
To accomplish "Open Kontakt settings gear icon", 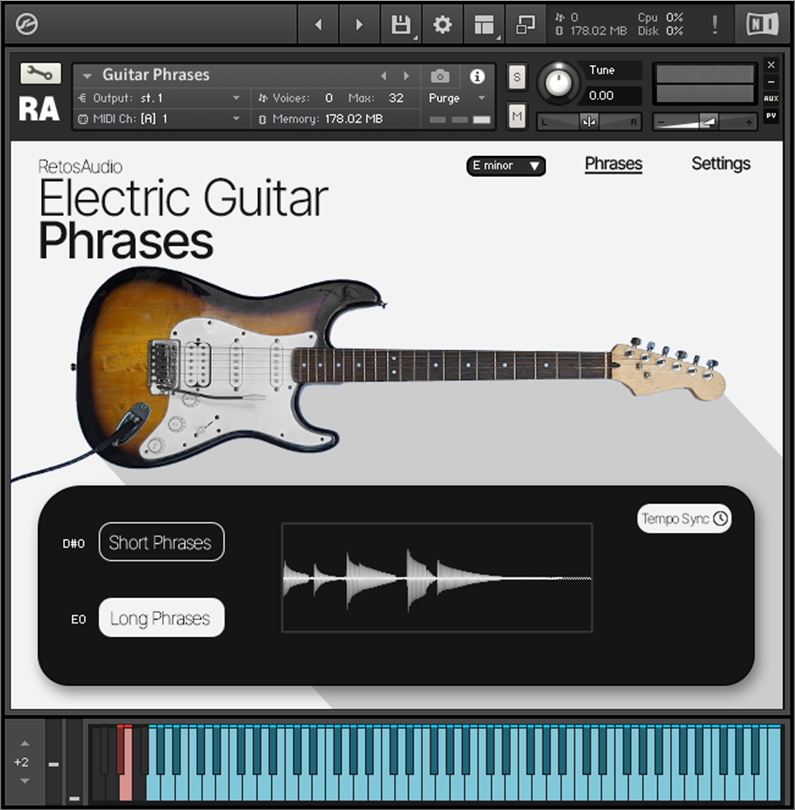I will tap(442, 25).
